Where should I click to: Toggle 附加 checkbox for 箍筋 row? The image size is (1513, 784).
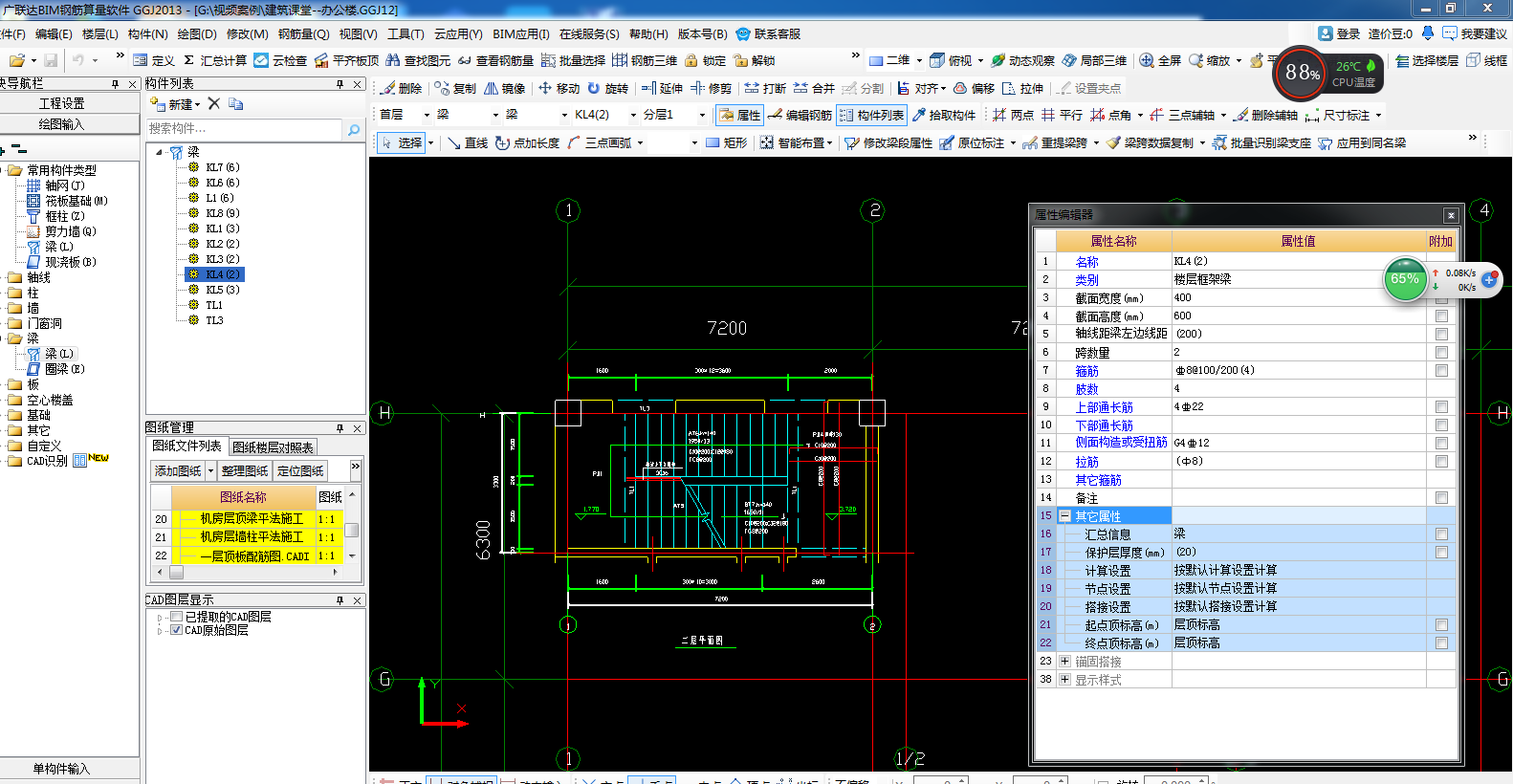(x=1441, y=370)
